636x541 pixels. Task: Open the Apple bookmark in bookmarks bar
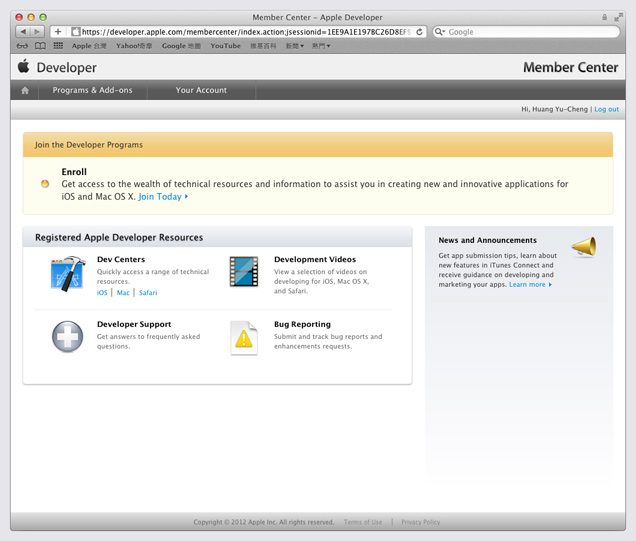(89, 46)
